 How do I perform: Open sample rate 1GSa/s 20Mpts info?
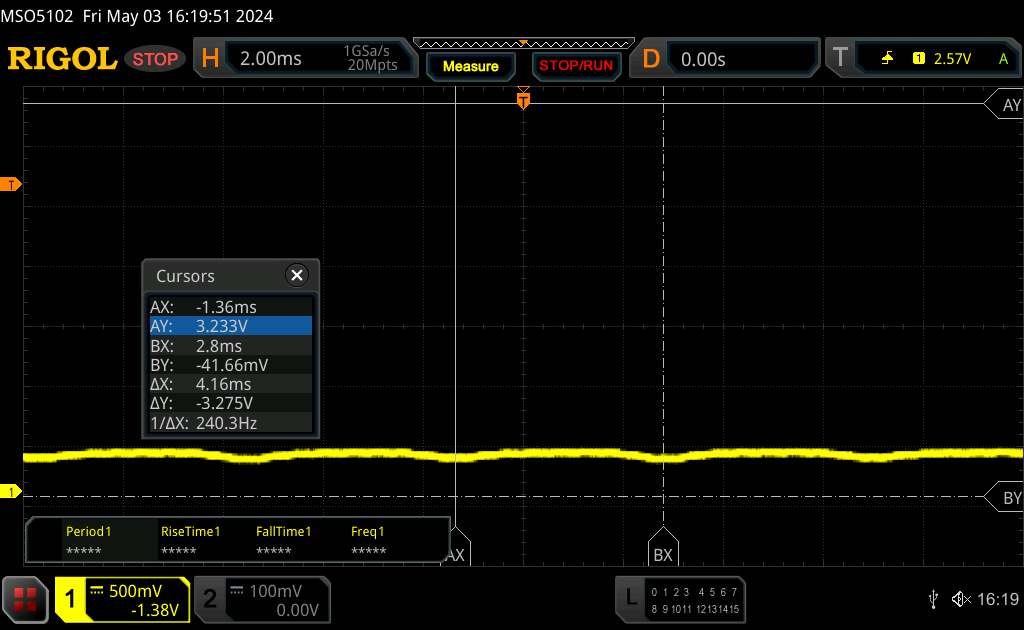coord(372,58)
